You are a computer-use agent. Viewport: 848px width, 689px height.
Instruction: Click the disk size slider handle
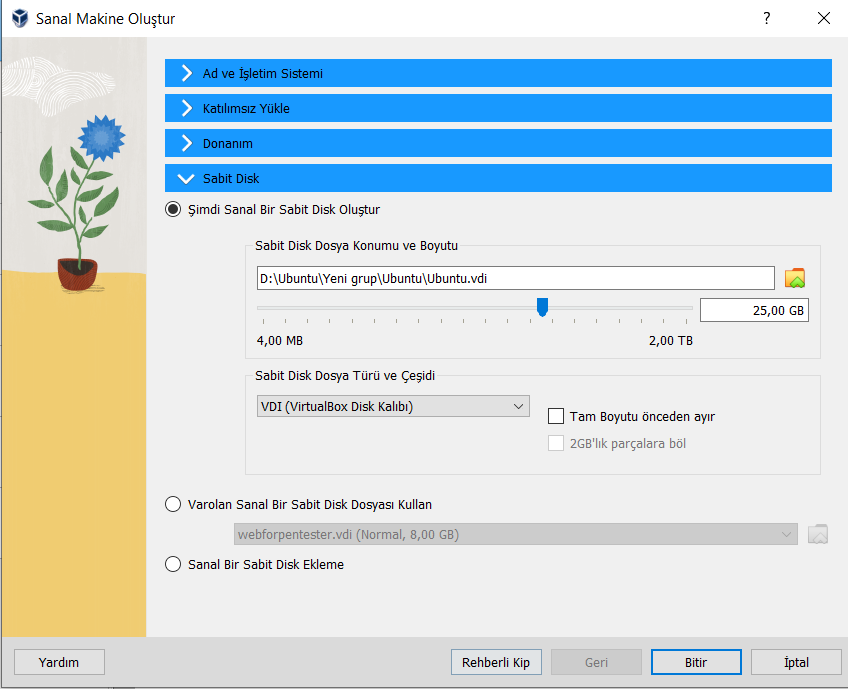tap(542, 307)
